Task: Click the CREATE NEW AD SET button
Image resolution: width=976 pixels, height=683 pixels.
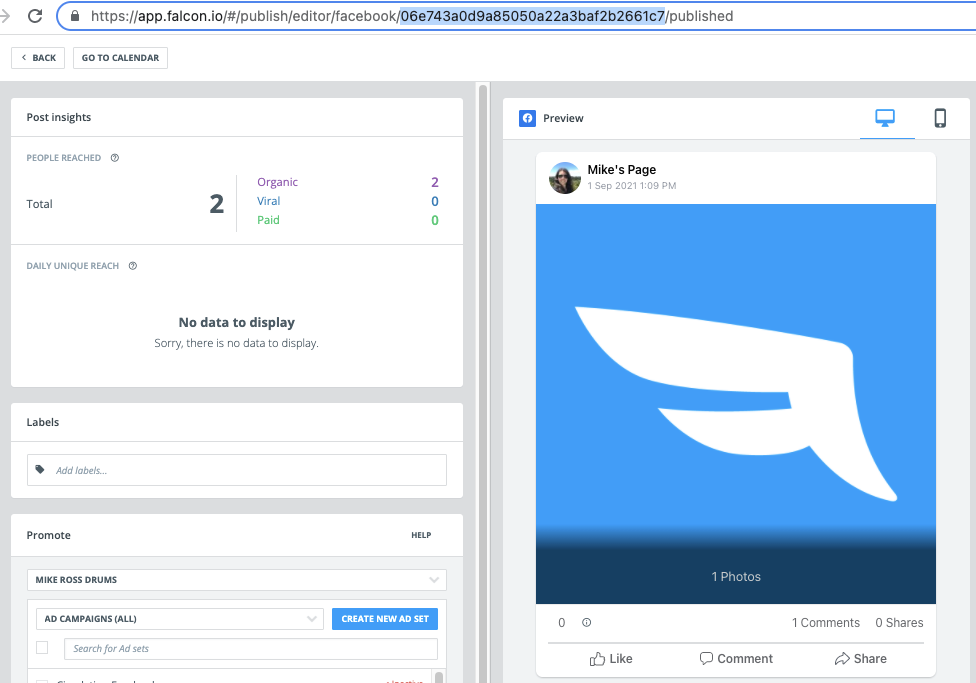Action: [x=385, y=619]
